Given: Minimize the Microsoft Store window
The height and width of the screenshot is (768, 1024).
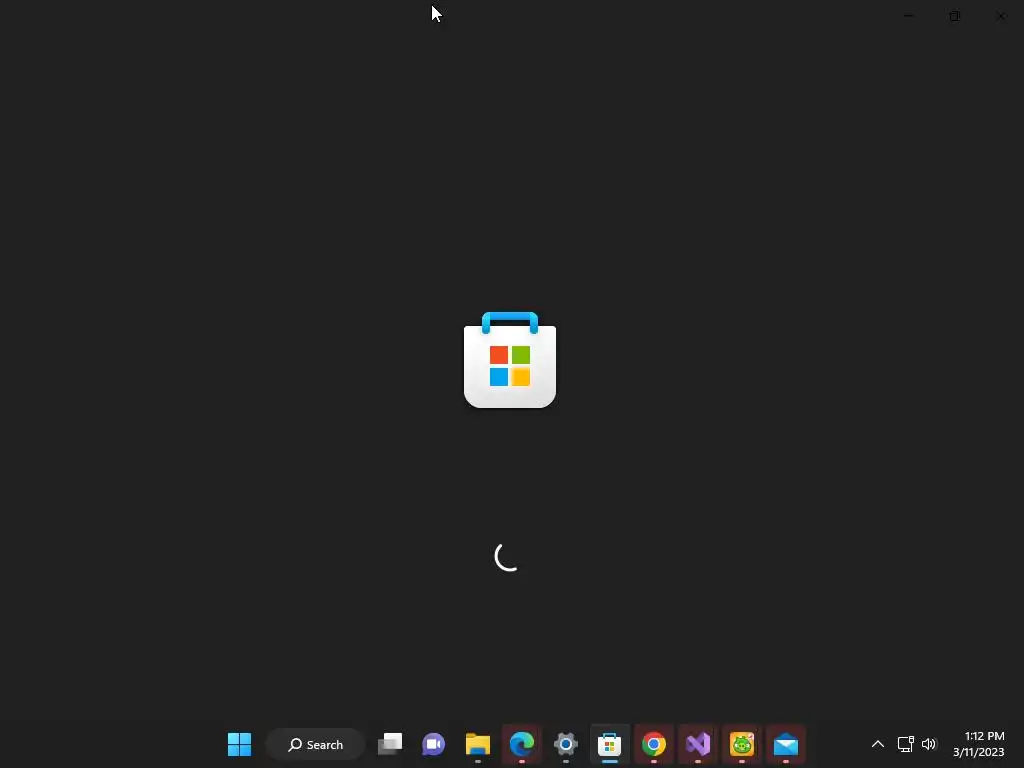Looking at the screenshot, I should point(908,16).
